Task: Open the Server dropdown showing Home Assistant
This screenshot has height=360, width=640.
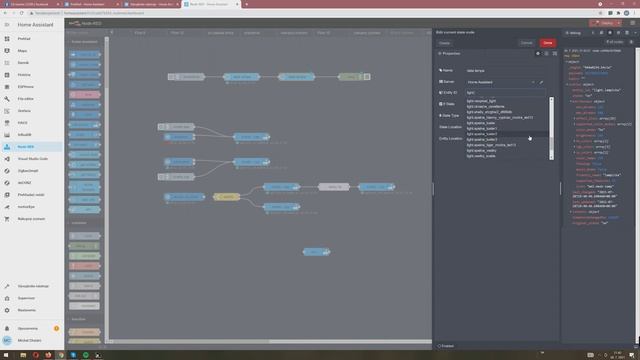Action: [501, 82]
